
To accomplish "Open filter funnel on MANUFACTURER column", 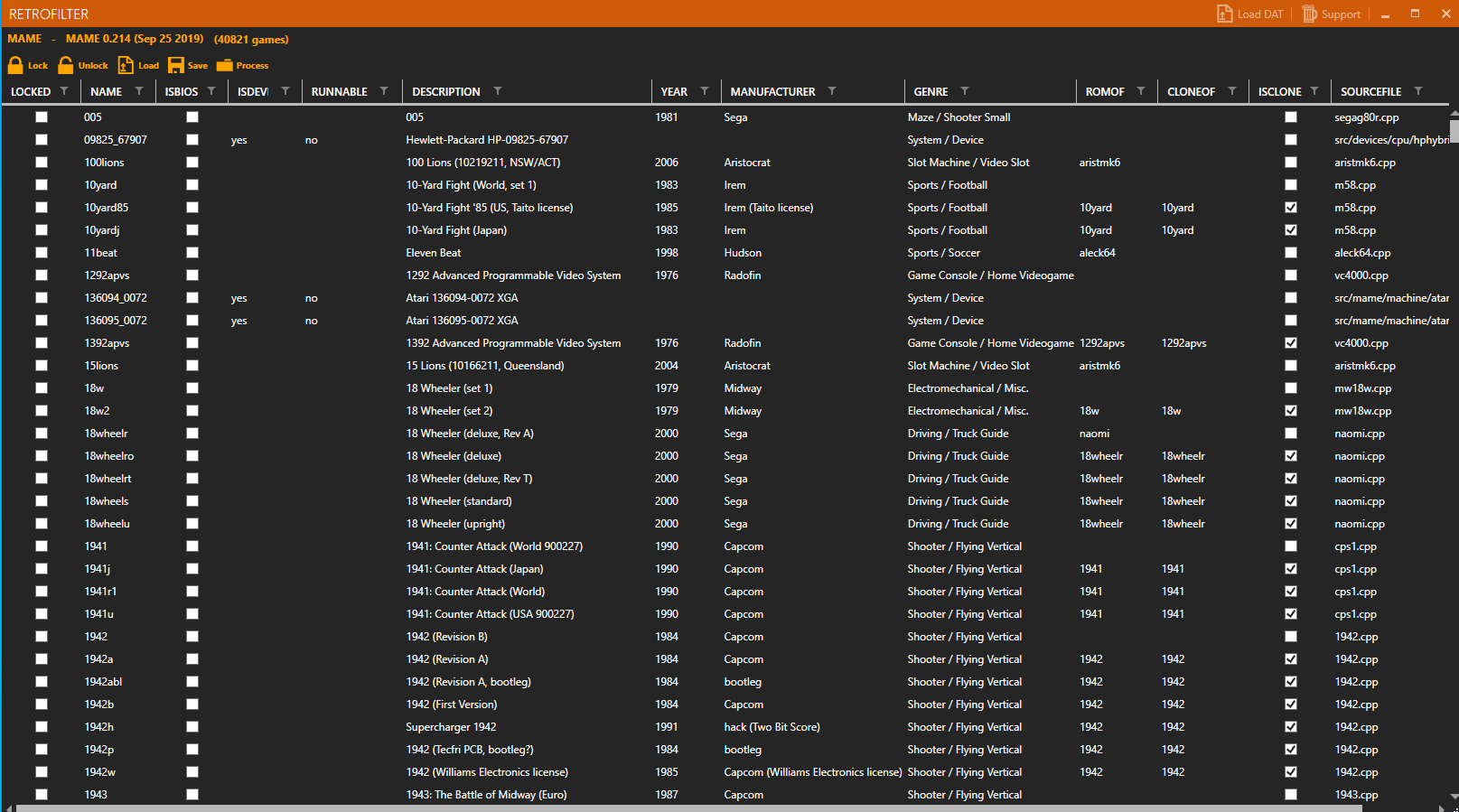I will [832, 91].
